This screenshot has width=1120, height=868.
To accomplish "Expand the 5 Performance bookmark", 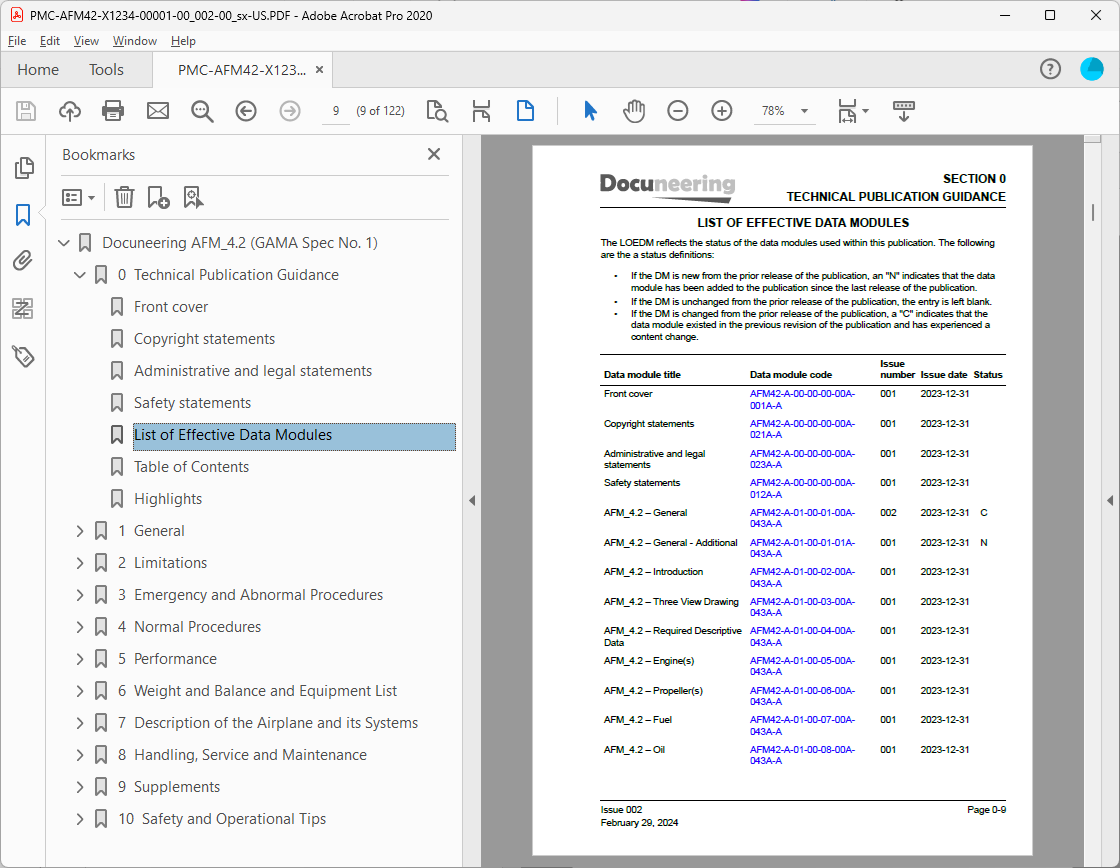I will pos(80,659).
